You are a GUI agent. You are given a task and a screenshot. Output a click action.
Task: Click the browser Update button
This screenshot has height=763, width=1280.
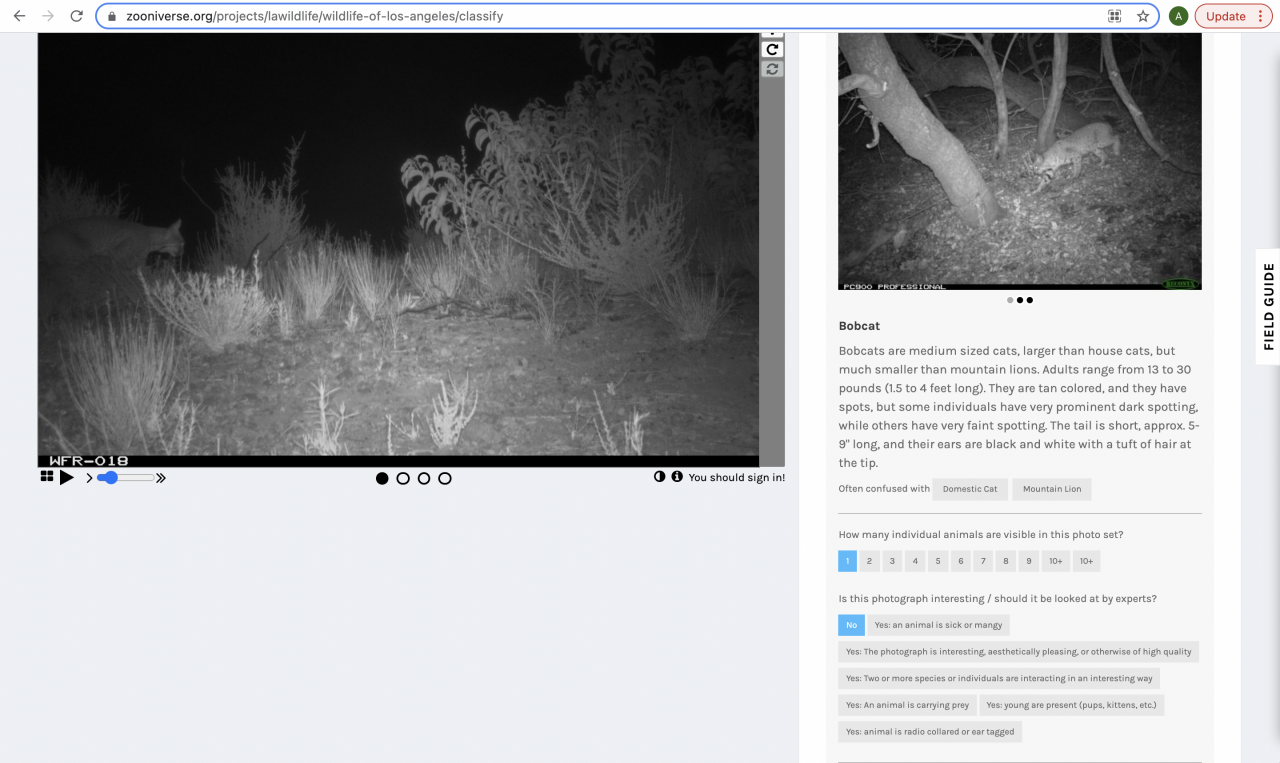[x=1225, y=16]
